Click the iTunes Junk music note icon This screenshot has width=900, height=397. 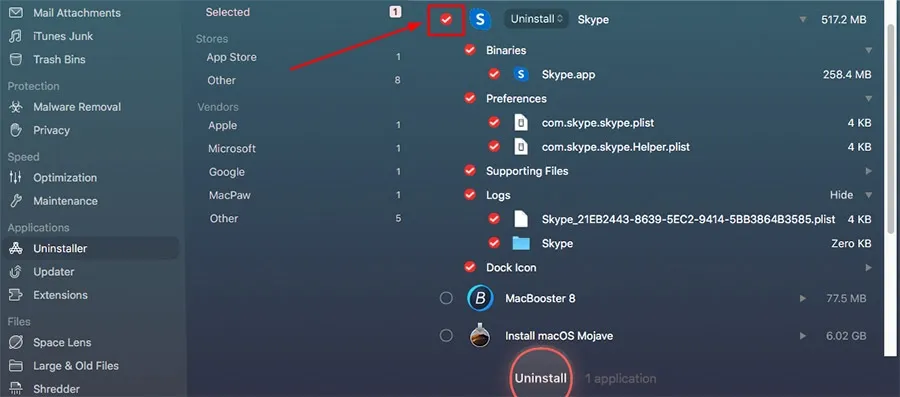point(16,36)
